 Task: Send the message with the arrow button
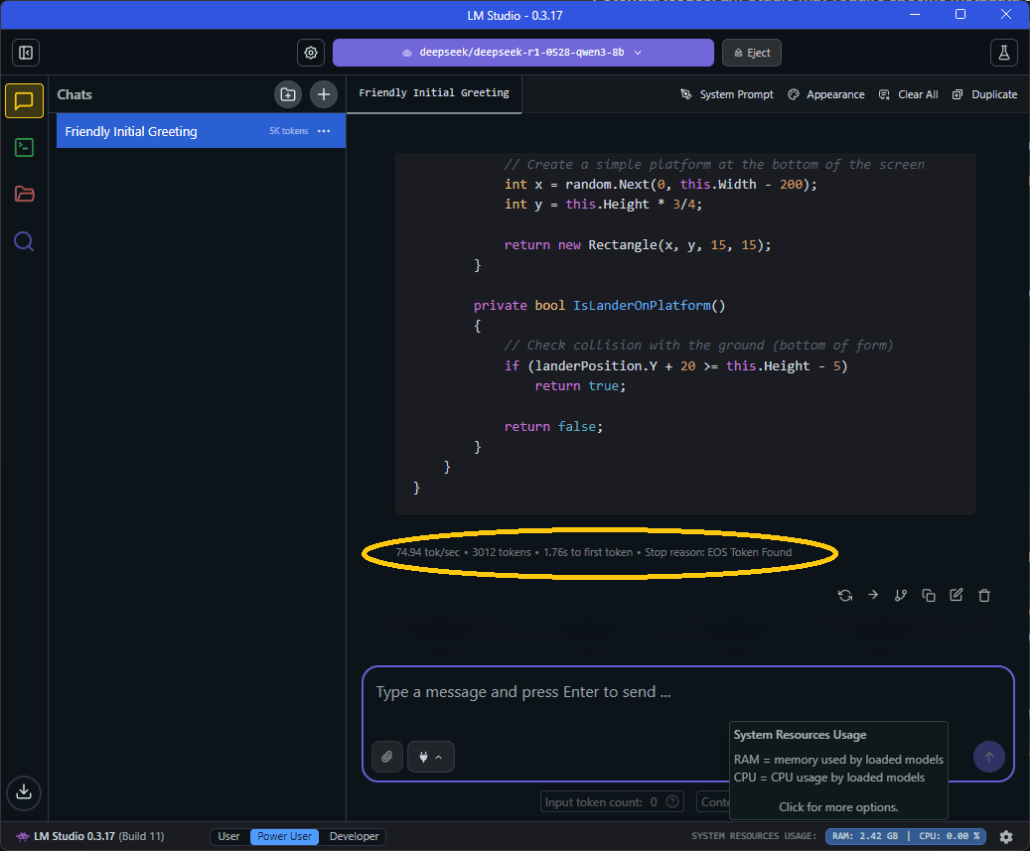click(x=989, y=756)
